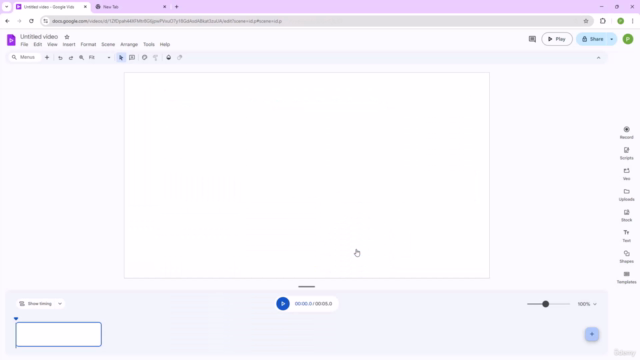Open the Format menu
This screenshot has width=640, height=360.
pyautogui.click(x=88, y=44)
